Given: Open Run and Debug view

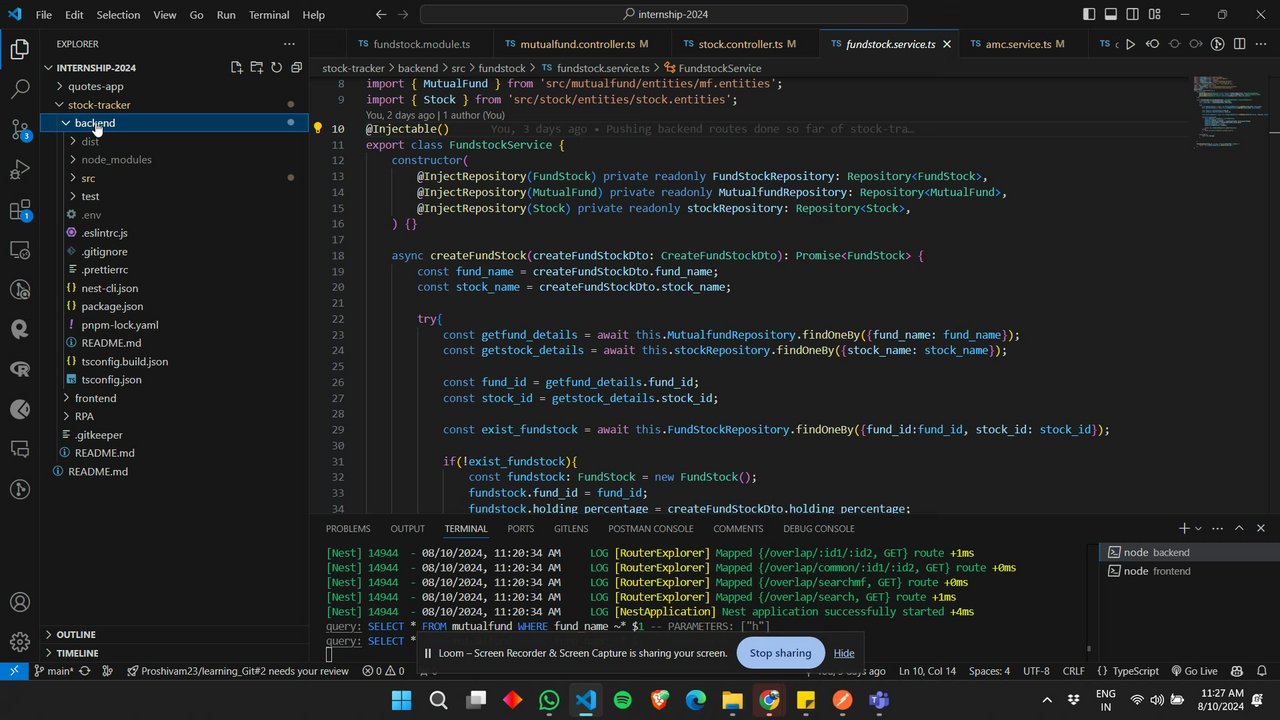Looking at the screenshot, I should click(20, 169).
